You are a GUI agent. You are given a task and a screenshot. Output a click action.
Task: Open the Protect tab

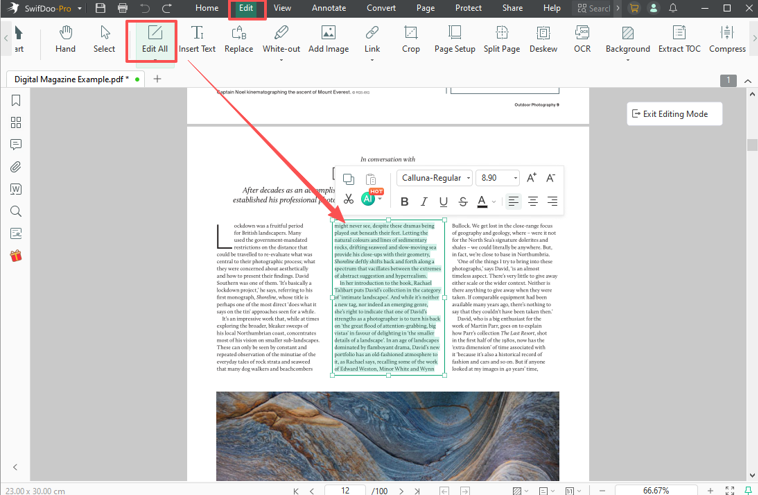468,8
